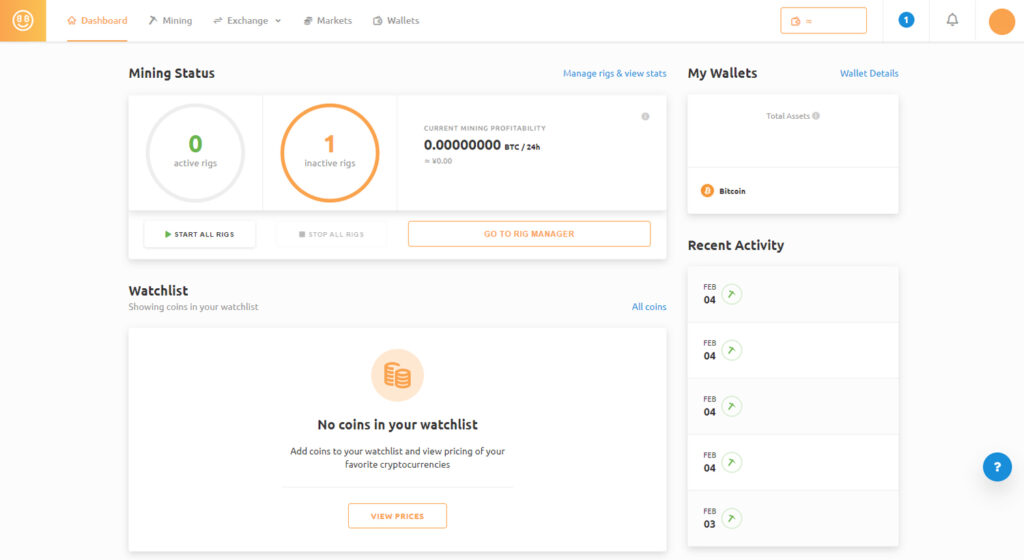The width and height of the screenshot is (1024, 560).
Task: Open the Mining tab
Action: 170,21
